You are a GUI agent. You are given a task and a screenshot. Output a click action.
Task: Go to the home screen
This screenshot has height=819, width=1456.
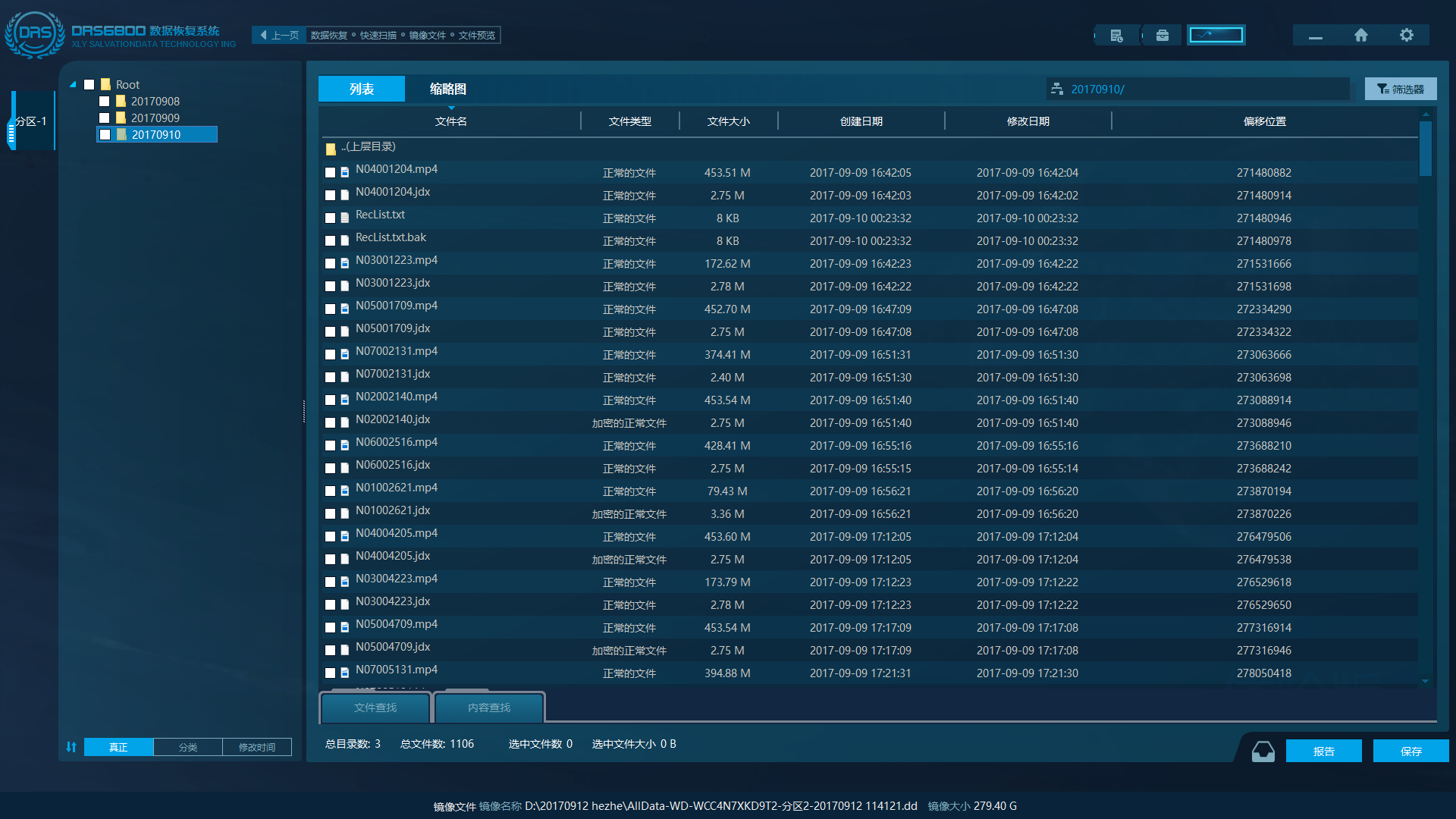[1360, 36]
